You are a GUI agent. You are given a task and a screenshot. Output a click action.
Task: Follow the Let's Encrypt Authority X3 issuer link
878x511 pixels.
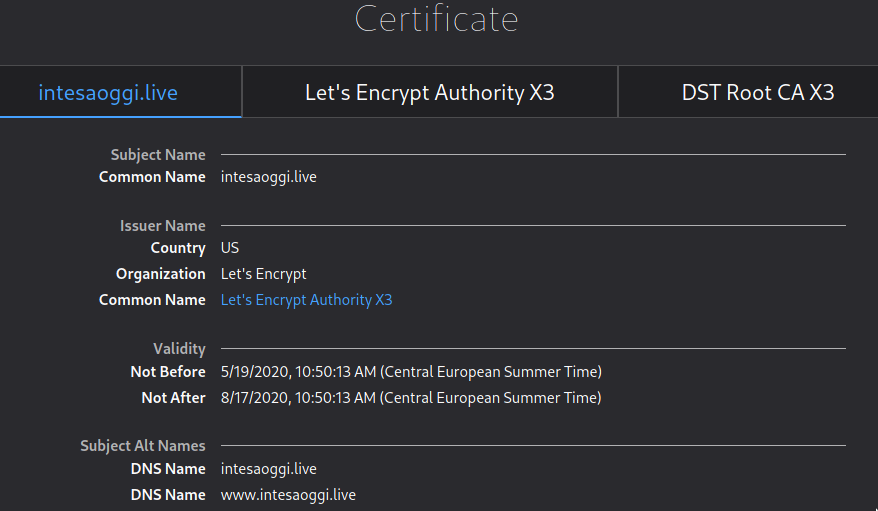click(306, 300)
